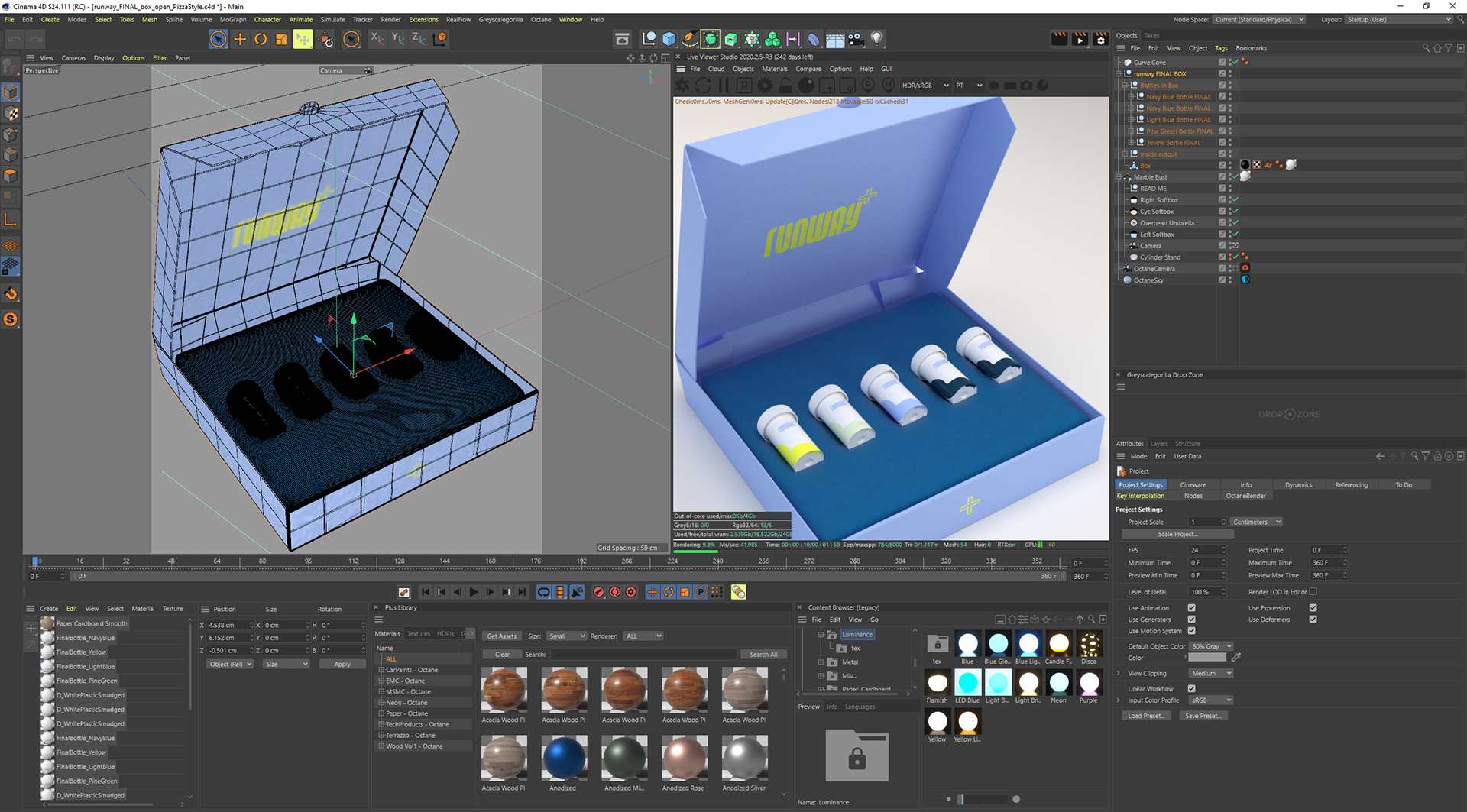Toggle timeline loop playback icon
The width and height of the screenshot is (1467, 812).
pyautogui.click(x=543, y=592)
